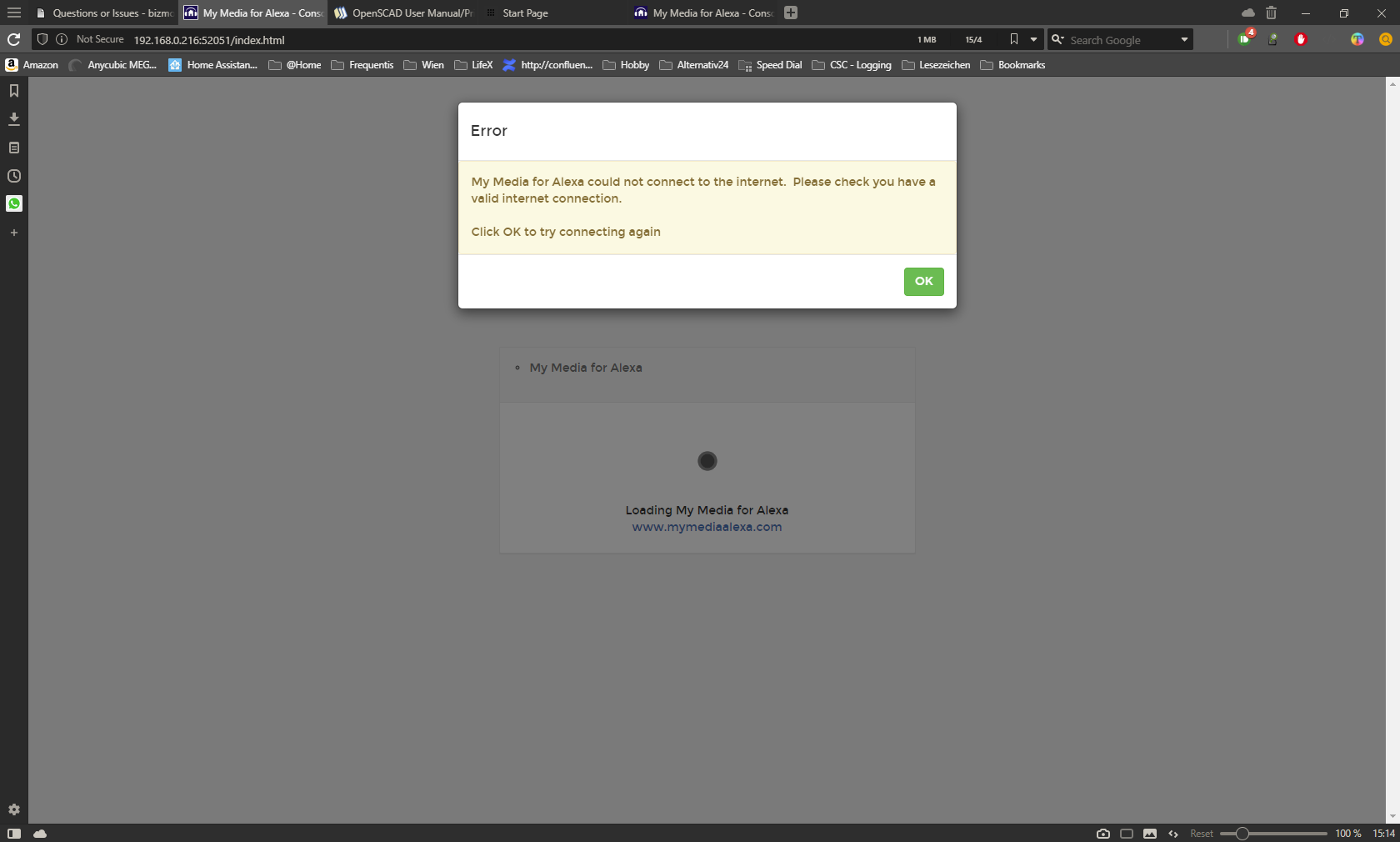Click the address bar URL field

(517, 40)
